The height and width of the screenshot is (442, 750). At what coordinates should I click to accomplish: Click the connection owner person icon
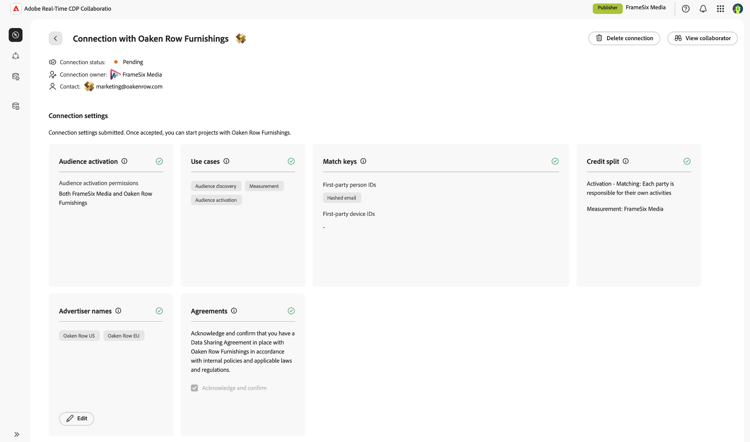[x=53, y=75]
